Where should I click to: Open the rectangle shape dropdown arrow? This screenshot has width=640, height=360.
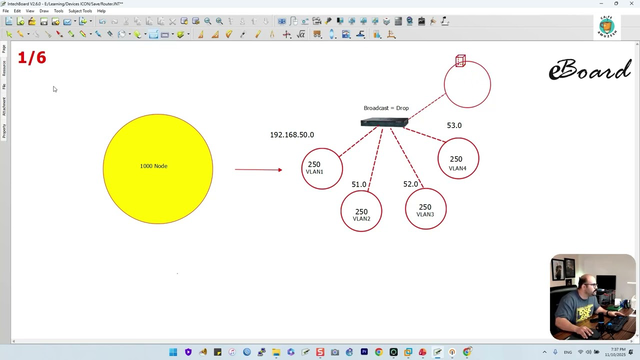click(x=173, y=35)
